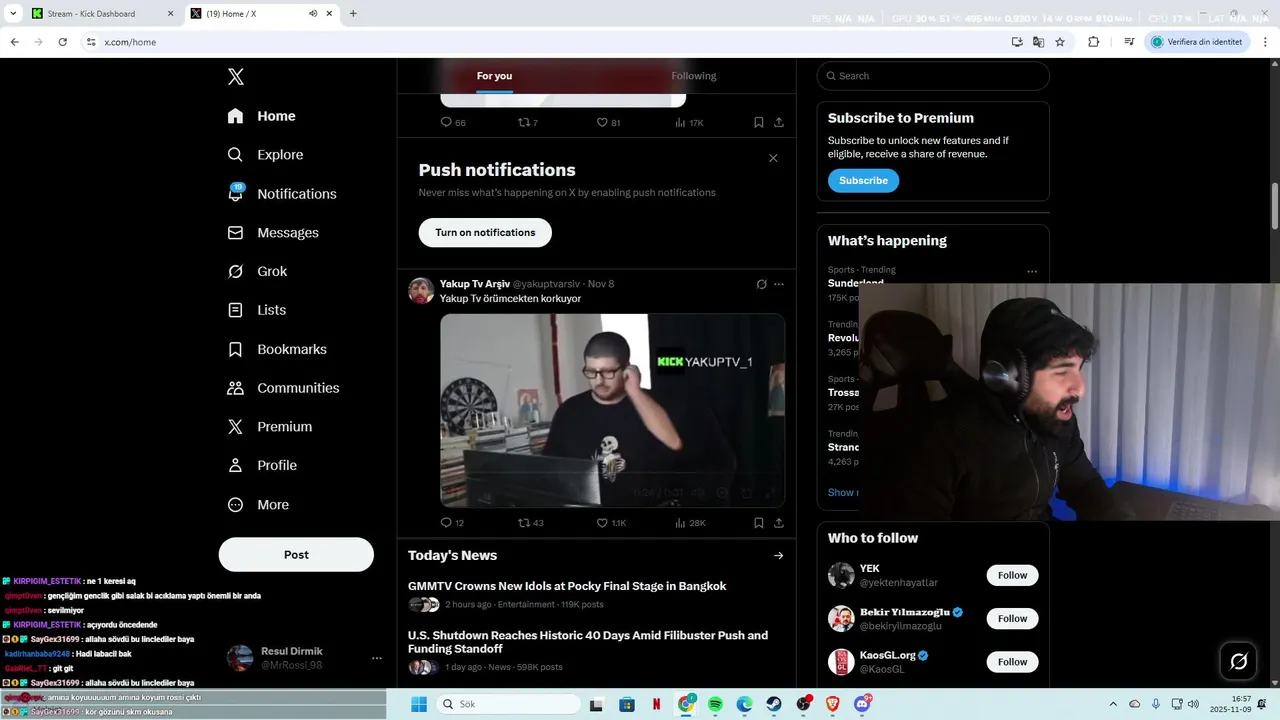Open the U.S. Shutdown news story

588,642
